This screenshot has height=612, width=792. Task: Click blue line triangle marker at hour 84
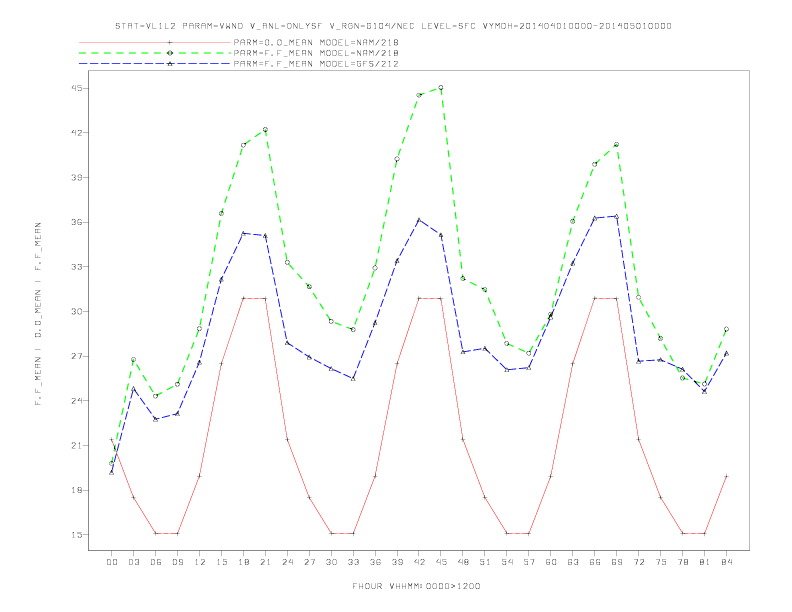(726, 353)
